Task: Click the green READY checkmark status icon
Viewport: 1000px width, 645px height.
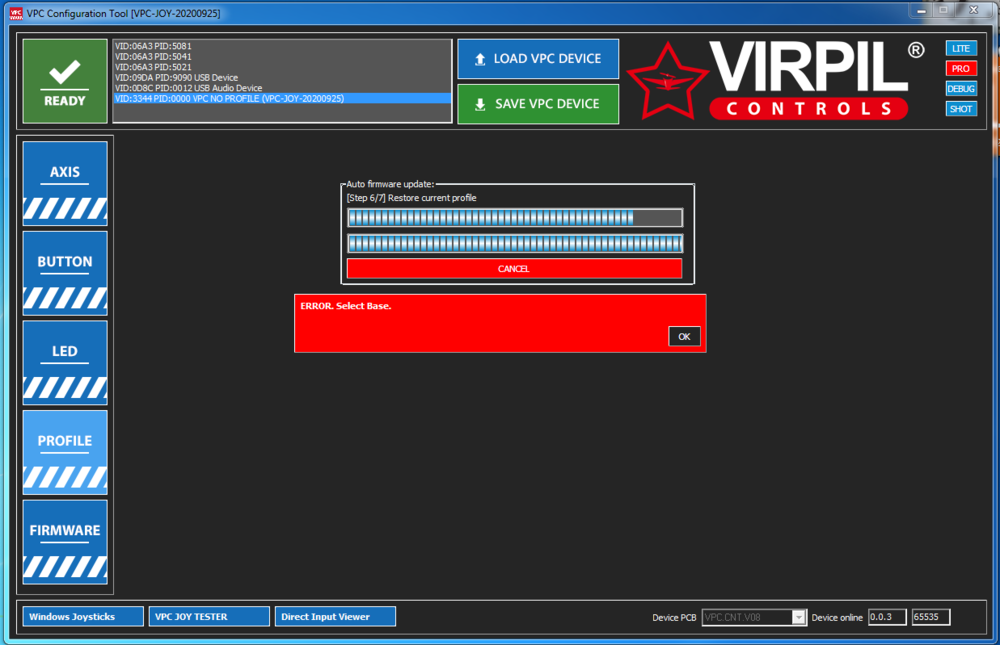Action: pos(64,81)
